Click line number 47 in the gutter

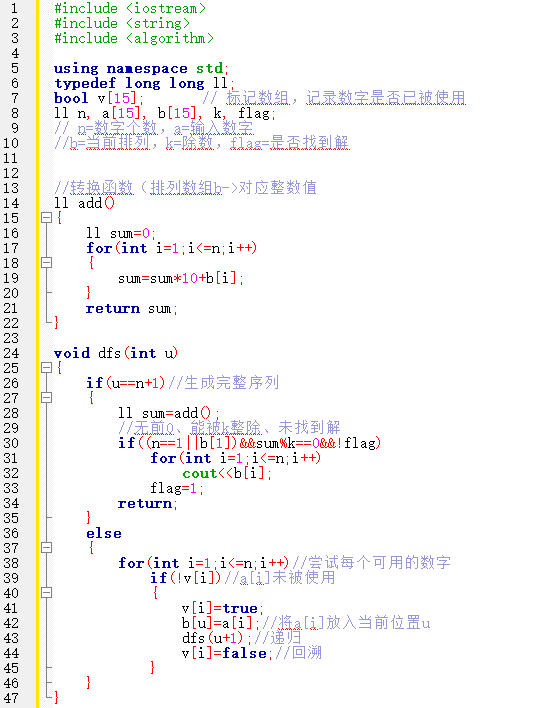click(x=12, y=698)
